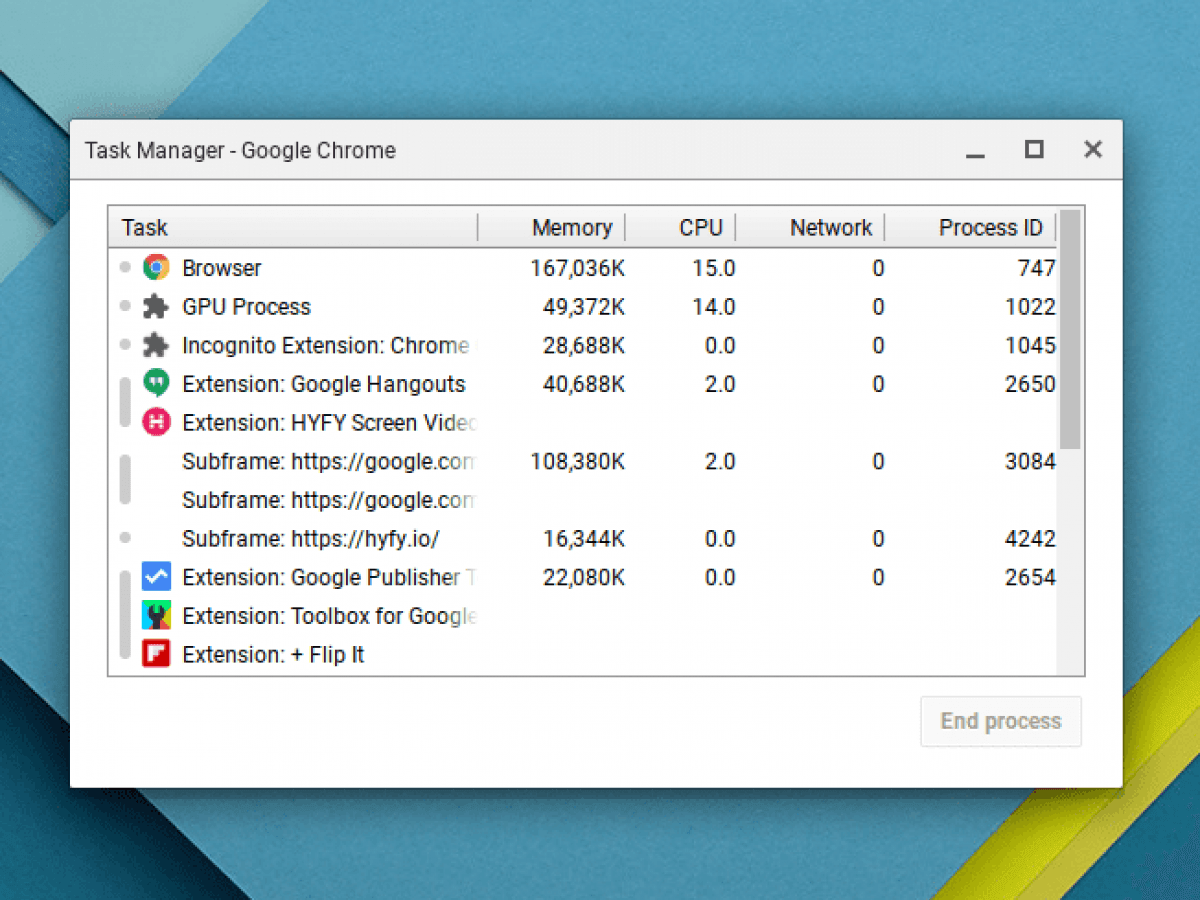
Task: Select the Browser task name
Action: (x=222, y=268)
